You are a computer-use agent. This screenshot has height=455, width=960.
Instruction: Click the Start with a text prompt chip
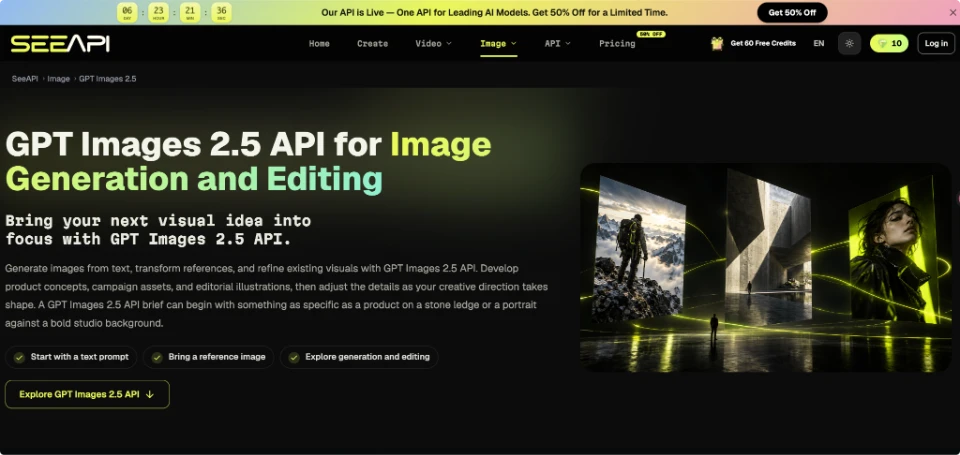click(71, 357)
